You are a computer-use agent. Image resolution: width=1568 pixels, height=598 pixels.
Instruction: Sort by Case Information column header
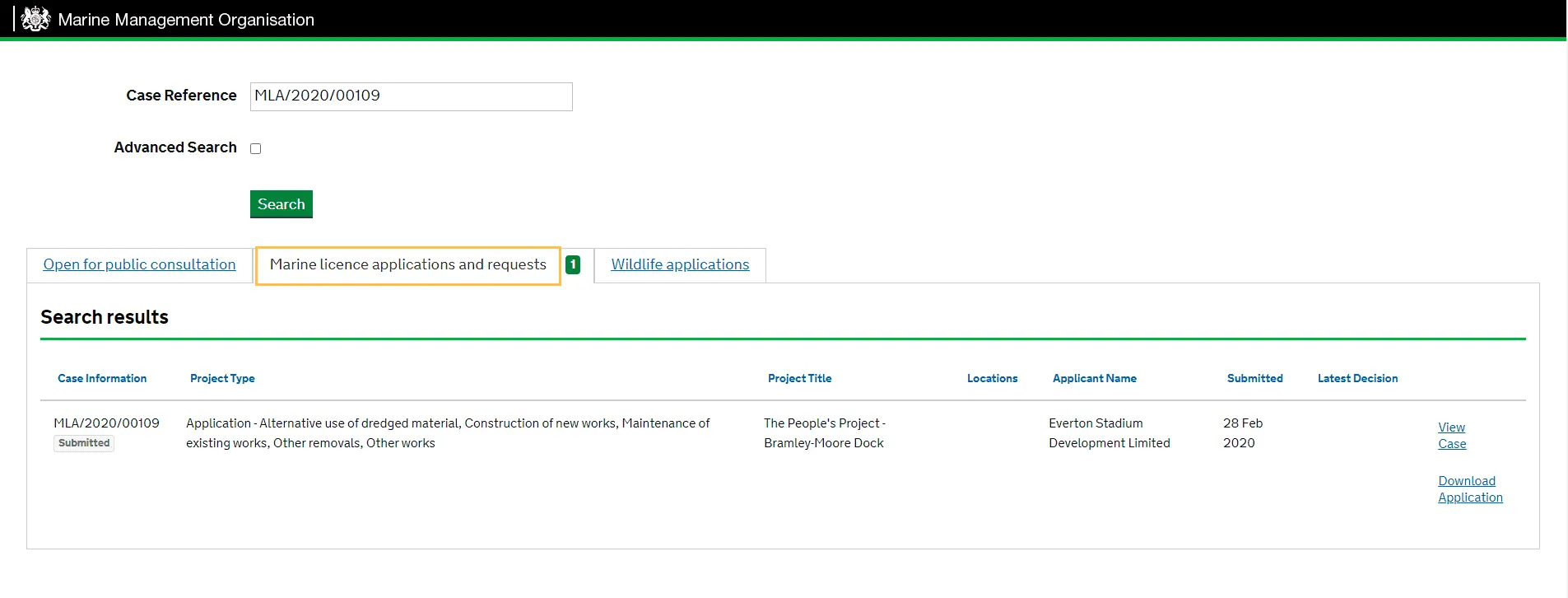tap(102, 378)
